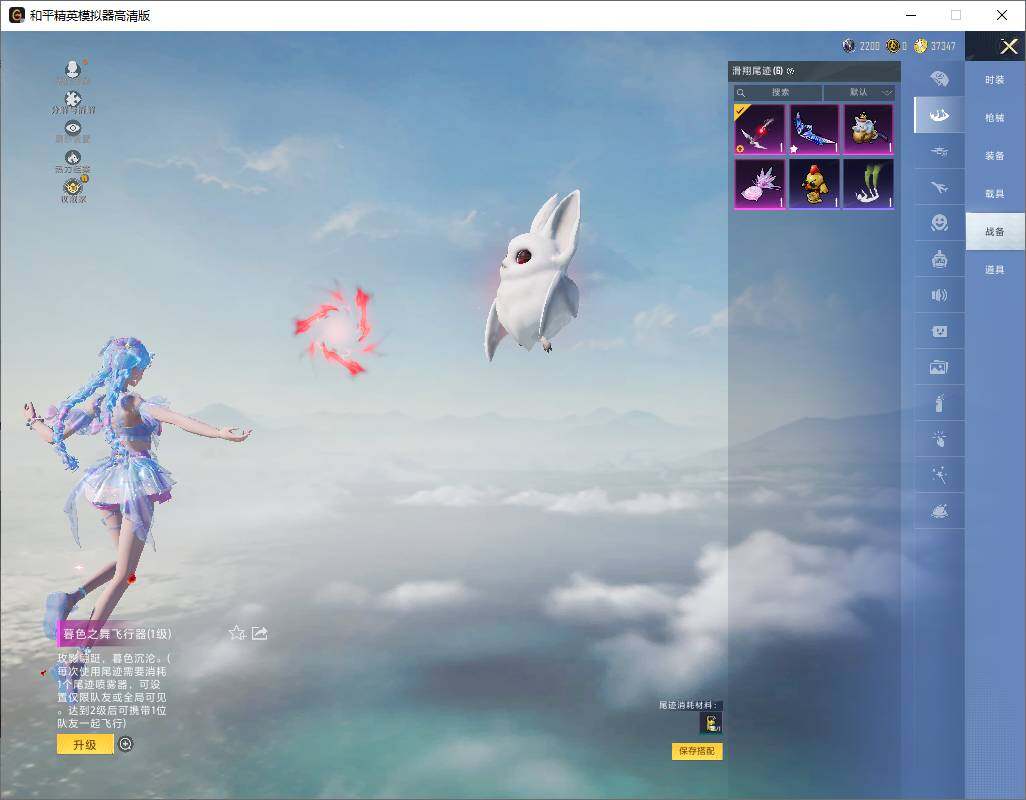The width and height of the screenshot is (1026, 800).
Task: Switch to the 时装 tab
Action: tap(995, 80)
